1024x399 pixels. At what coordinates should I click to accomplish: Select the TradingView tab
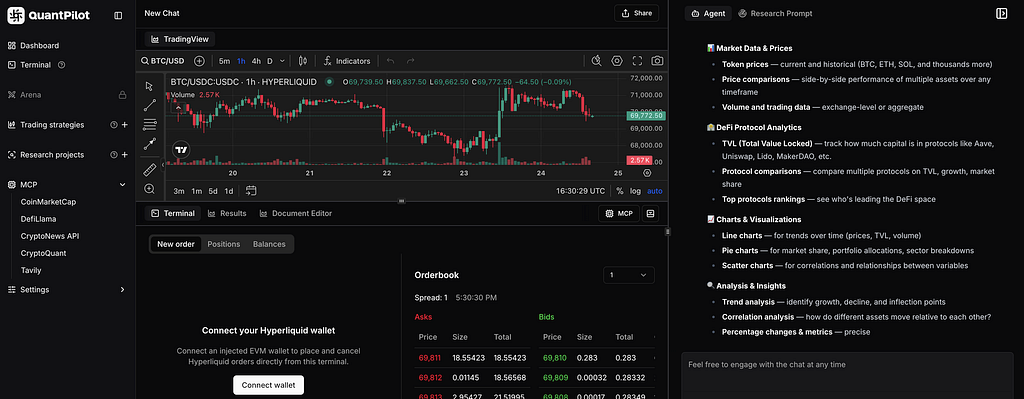[x=180, y=39]
